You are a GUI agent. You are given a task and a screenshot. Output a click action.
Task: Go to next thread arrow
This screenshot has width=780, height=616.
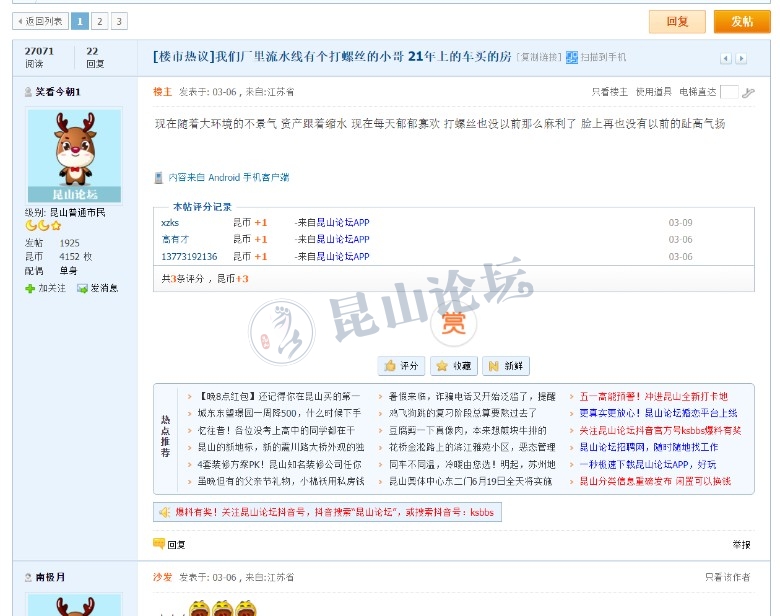tap(741, 59)
